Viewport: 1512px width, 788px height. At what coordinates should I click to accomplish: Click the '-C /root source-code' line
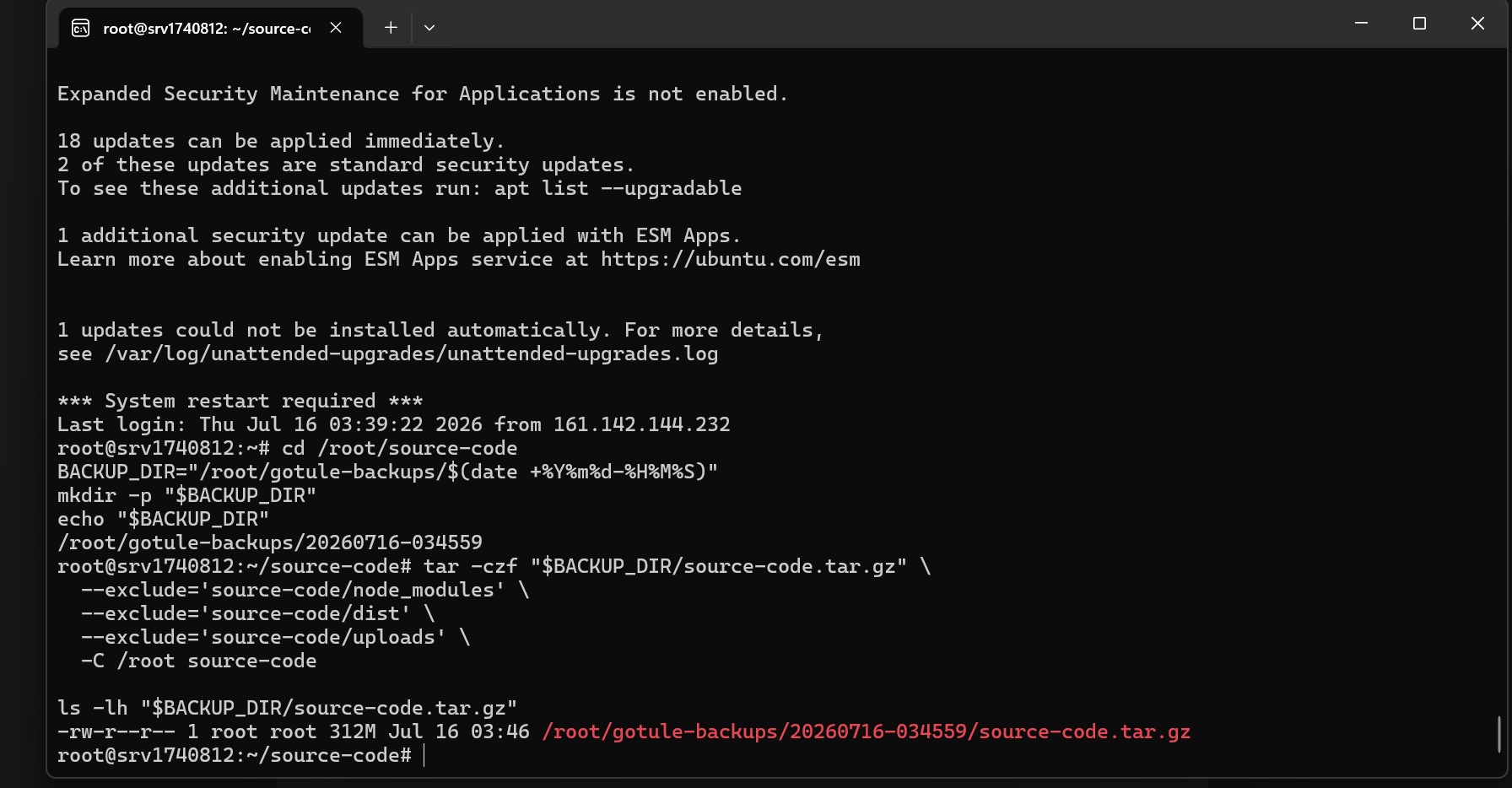[x=199, y=661]
